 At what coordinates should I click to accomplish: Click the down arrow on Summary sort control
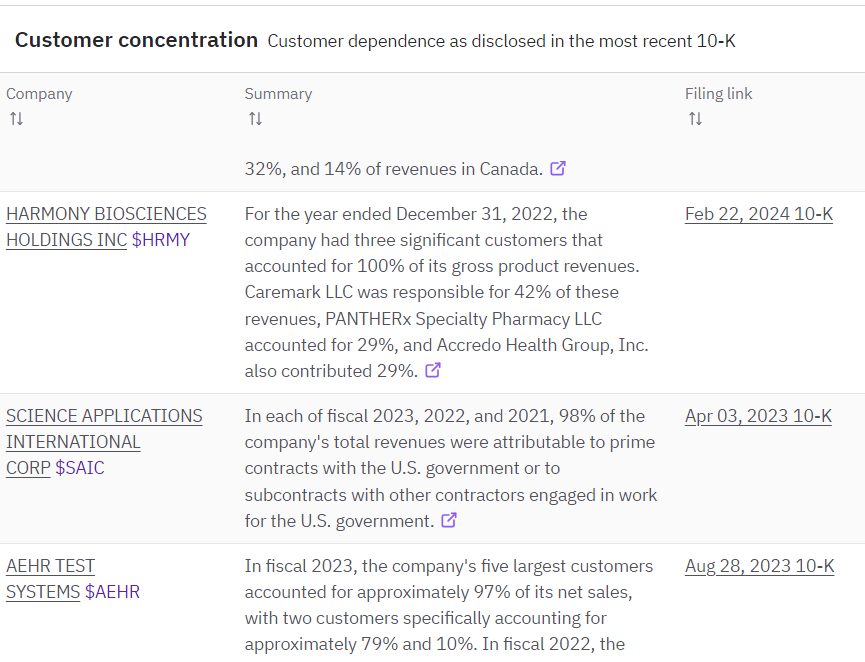(258, 118)
